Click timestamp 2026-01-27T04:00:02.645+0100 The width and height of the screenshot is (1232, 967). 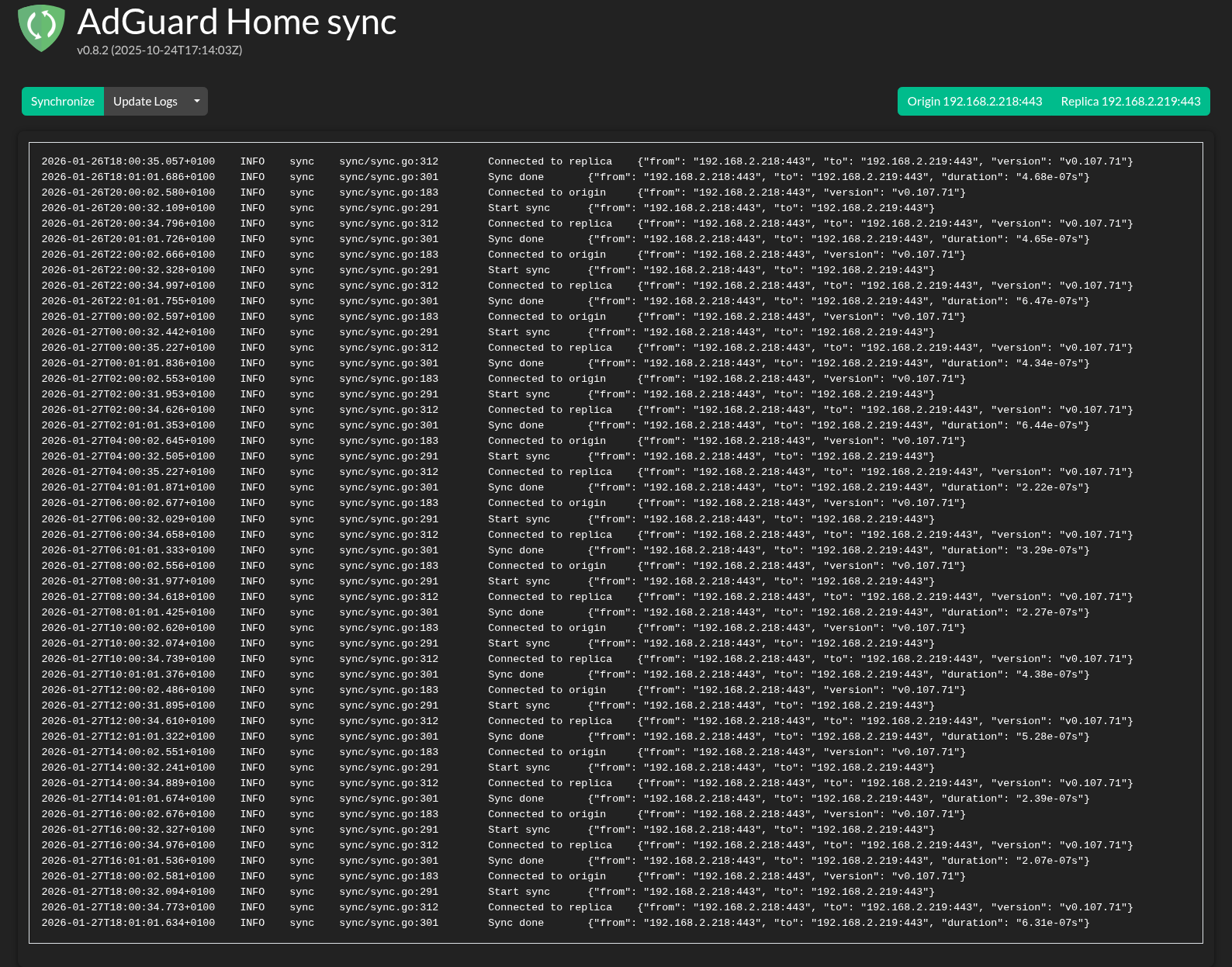(128, 441)
